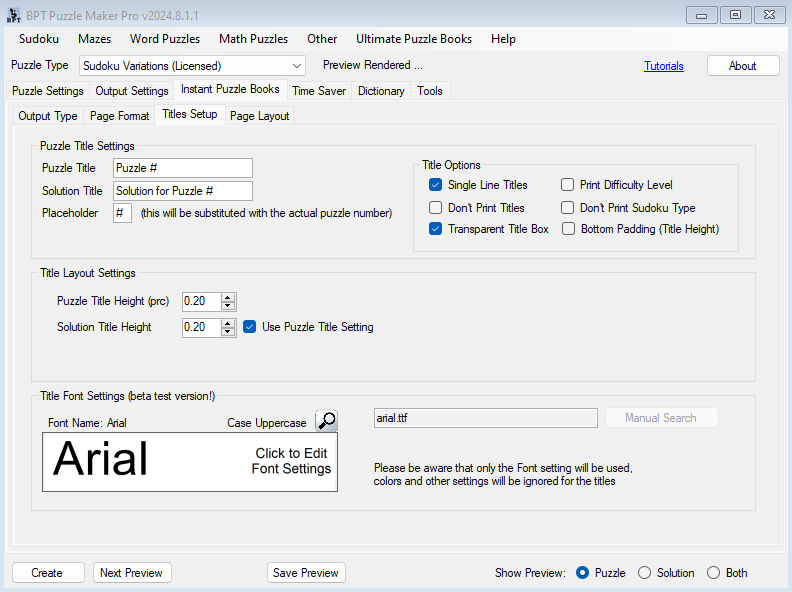Viewport: 792px width, 592px height.
Task: Open the Puzzle Type dropdown
Action: click(192, 66)
